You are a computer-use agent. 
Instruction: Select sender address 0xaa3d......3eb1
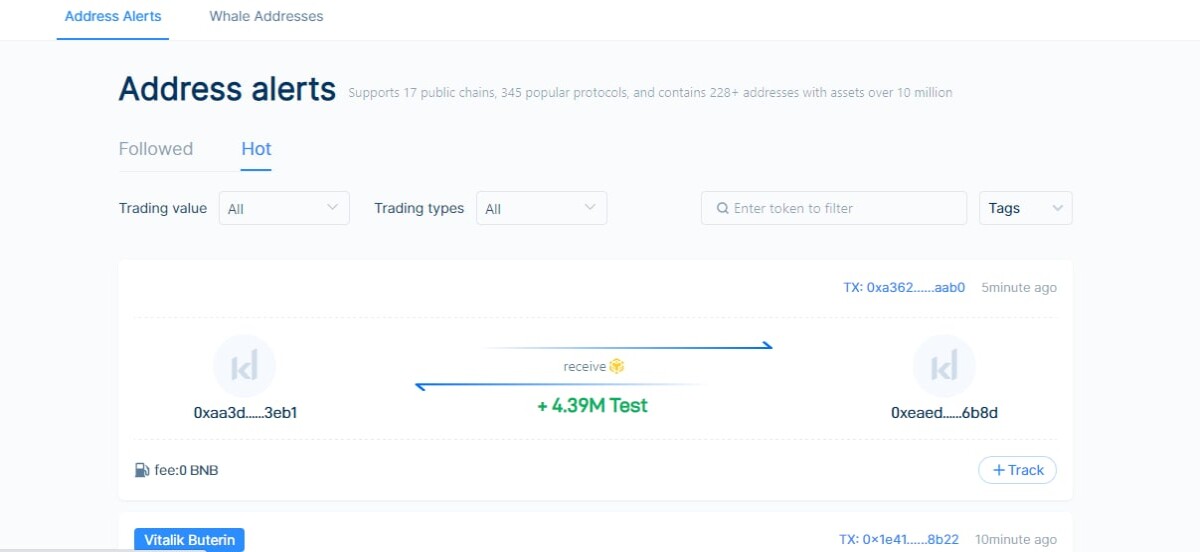[x=245, y=412]
